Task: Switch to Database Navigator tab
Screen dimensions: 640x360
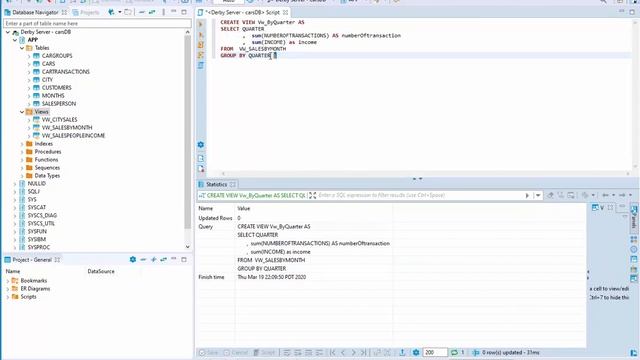Action: 35,12
